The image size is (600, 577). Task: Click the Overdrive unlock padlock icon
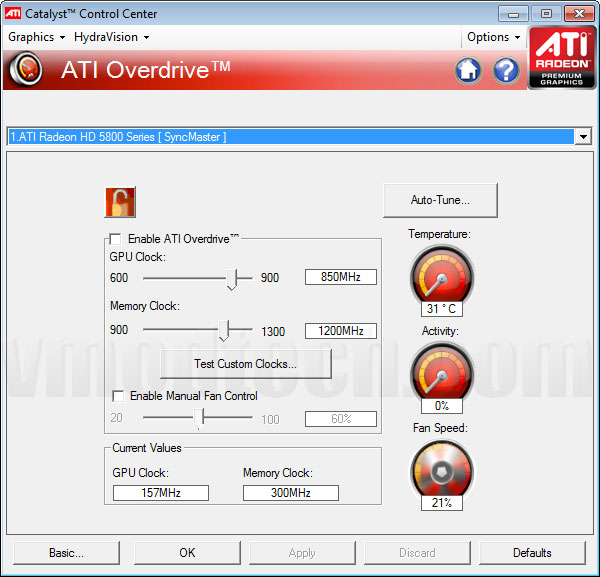point(120,202)
